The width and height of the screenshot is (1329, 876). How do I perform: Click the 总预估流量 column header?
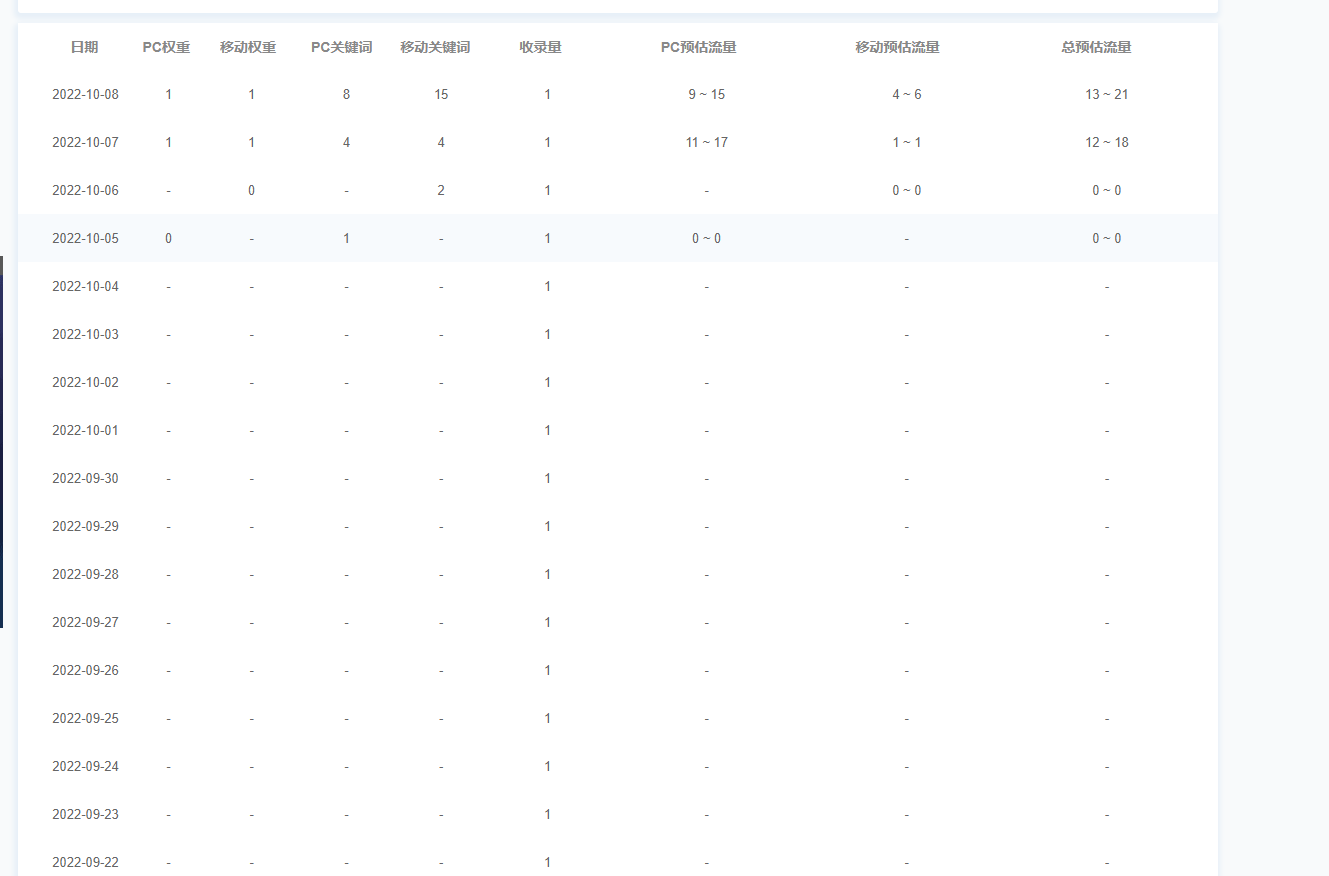1097,47
